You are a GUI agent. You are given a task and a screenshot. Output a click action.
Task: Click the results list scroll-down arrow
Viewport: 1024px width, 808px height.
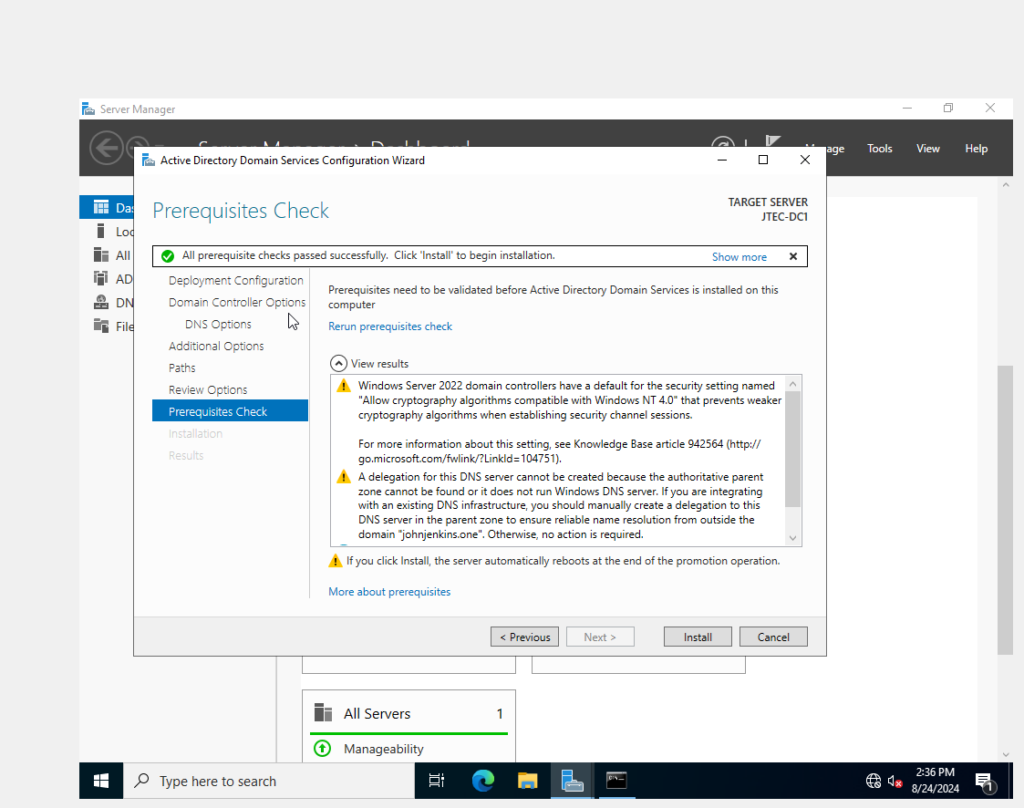coord(793,538)
